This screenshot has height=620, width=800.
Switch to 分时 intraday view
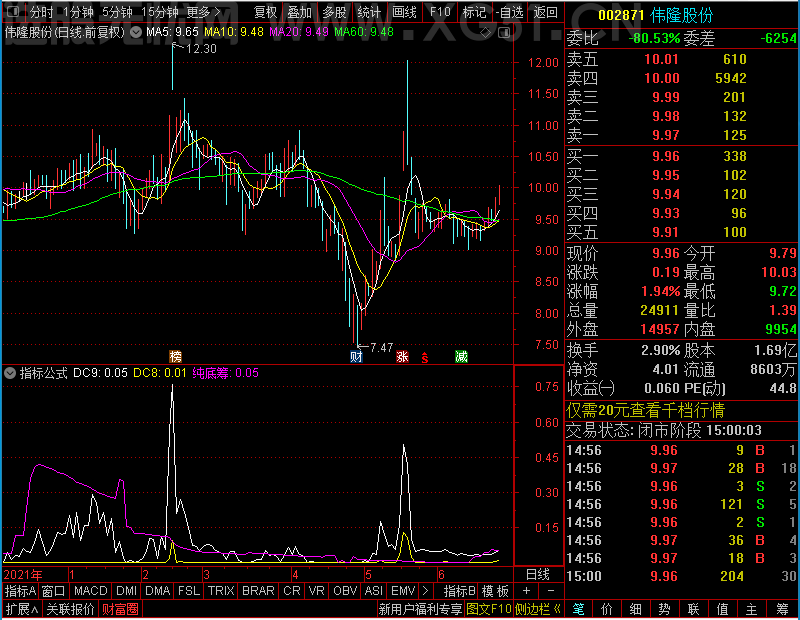tap(41, 12)
